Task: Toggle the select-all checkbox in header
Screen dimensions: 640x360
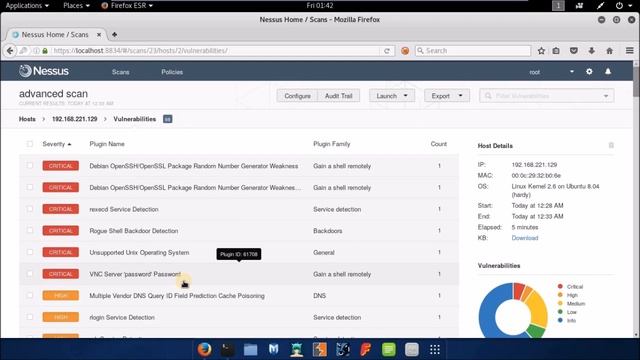Action: pos(29,144)
